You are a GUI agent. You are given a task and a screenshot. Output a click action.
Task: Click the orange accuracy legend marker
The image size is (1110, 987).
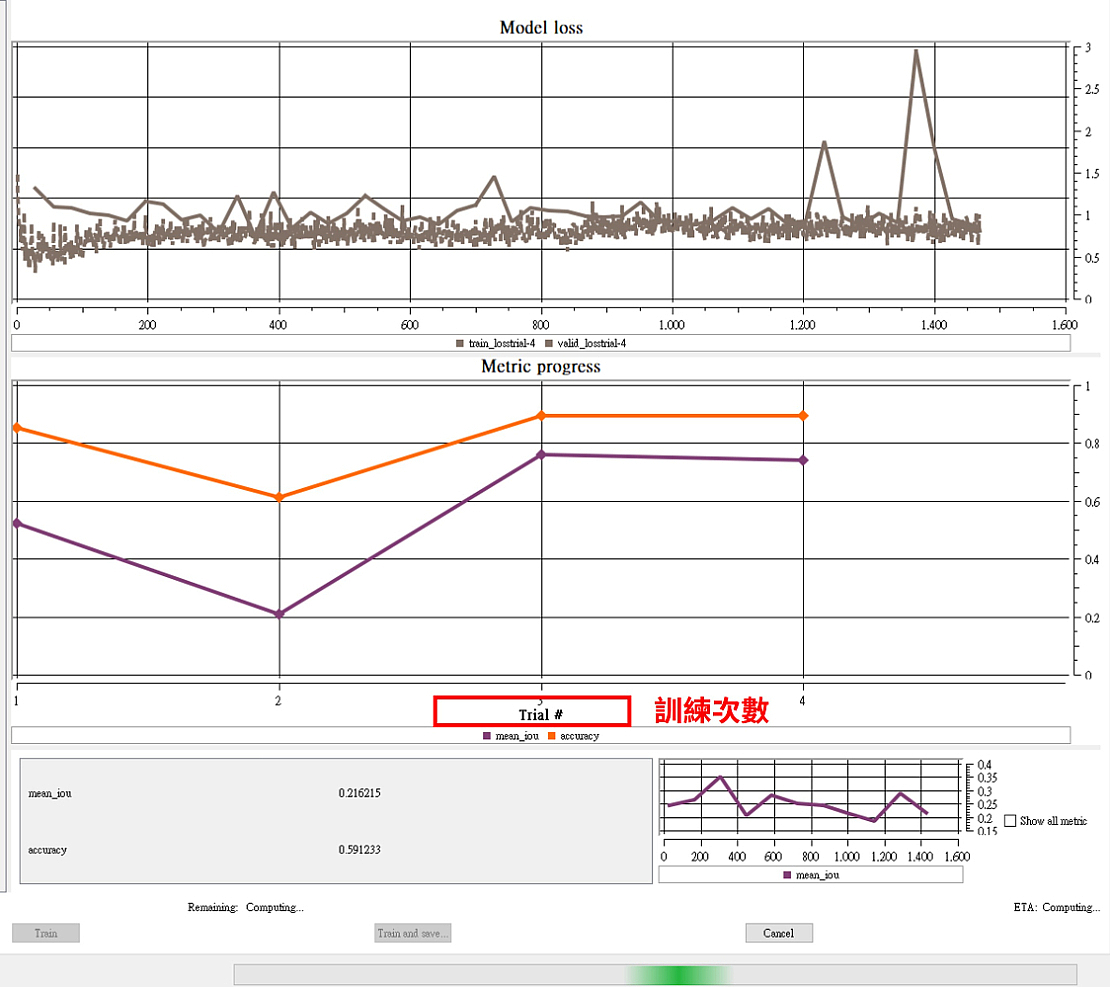pyautogui.click(x=552, y=736)
